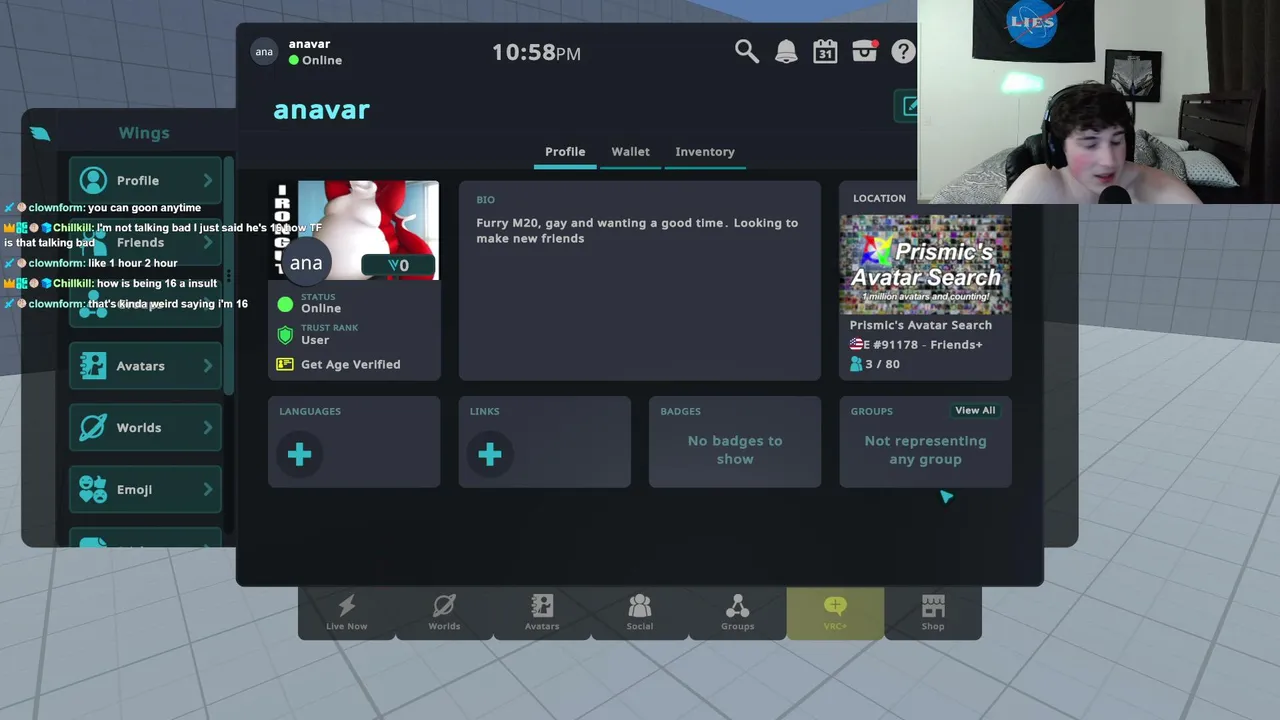The image size is (1280, 720).
Task: Click the wing icon beside Wings title
Action: click(x=40, y=133)
